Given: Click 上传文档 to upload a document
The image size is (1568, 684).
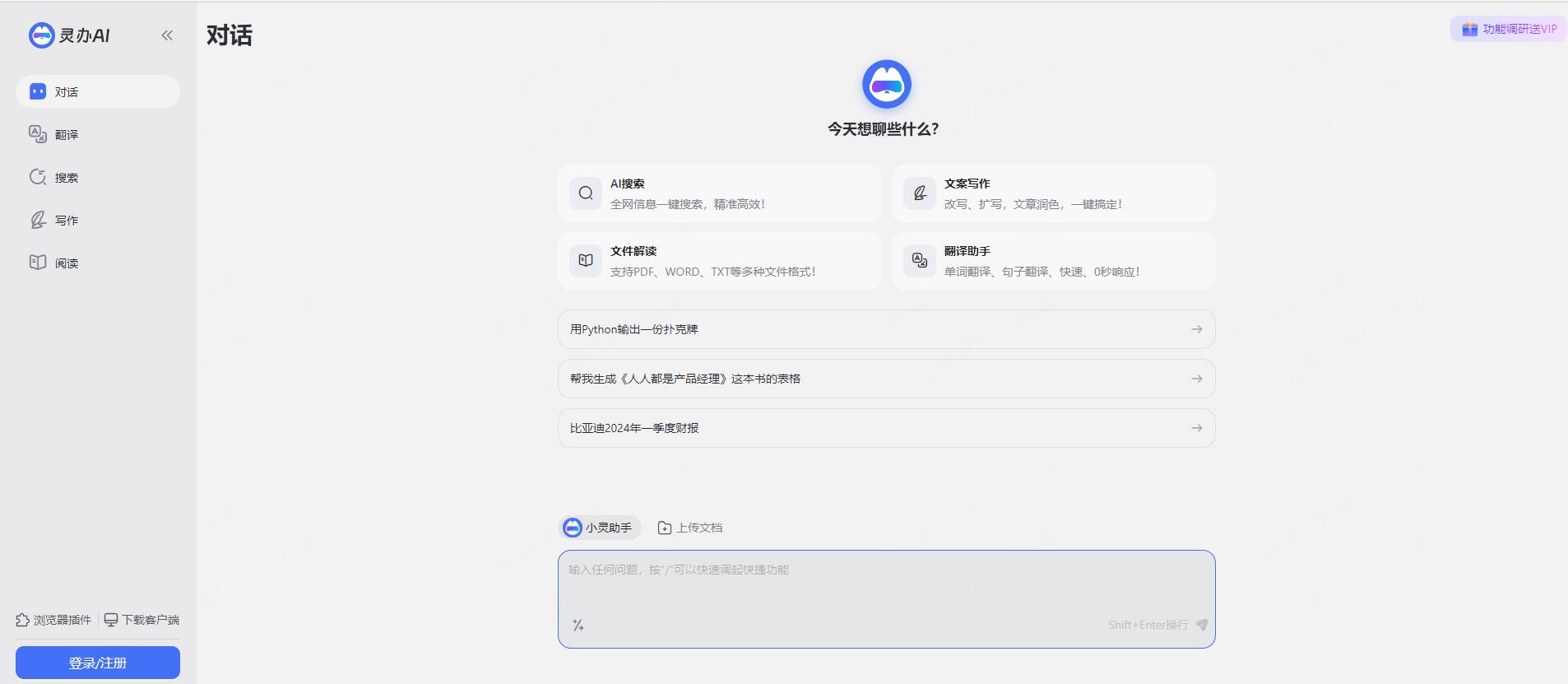Looking at the screenshot, I should (690, 528).
